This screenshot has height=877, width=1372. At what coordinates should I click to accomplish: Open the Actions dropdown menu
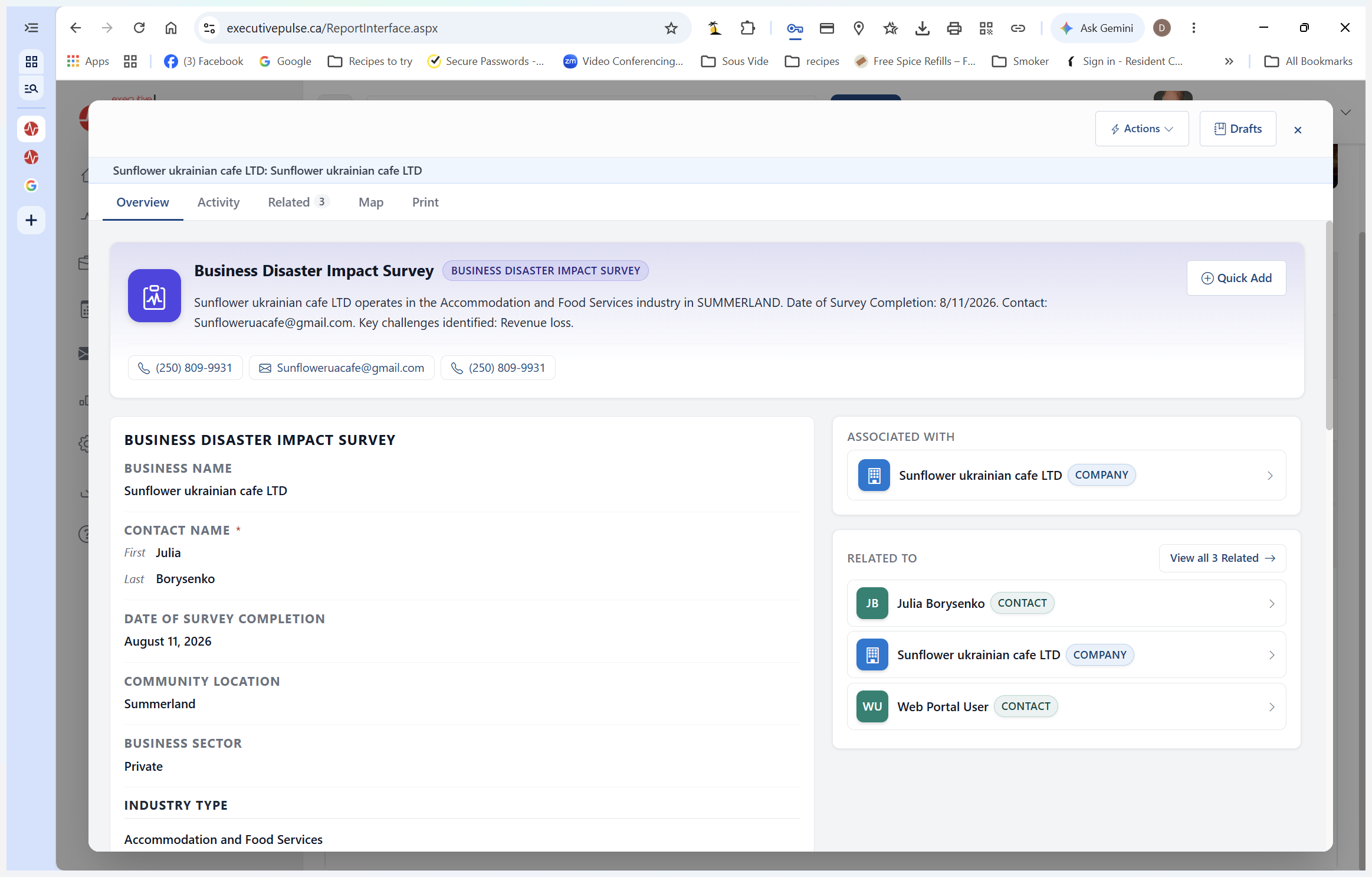click(1141, 129)
